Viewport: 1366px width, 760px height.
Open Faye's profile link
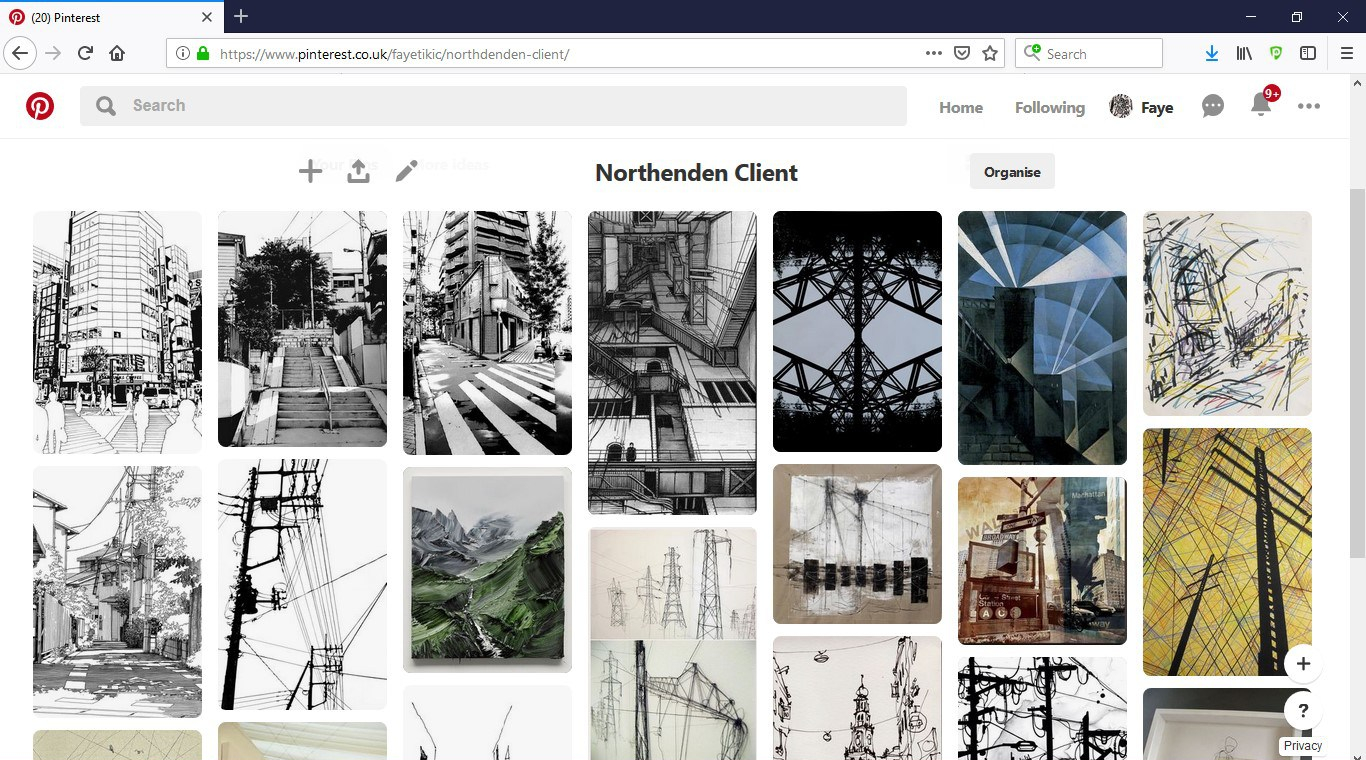pos(1142,107)
